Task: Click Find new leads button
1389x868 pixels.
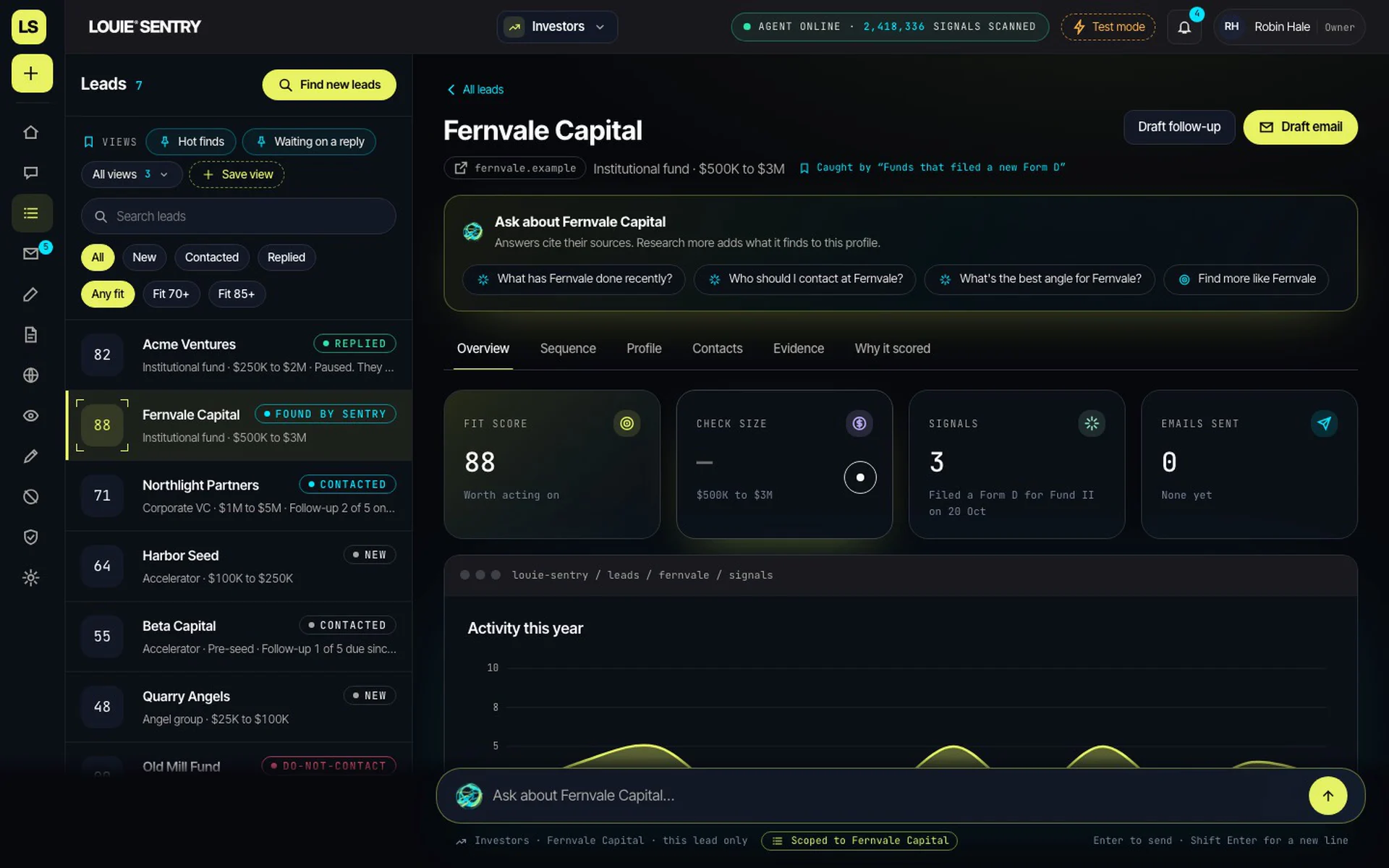Action: click(x=329, y=85)
